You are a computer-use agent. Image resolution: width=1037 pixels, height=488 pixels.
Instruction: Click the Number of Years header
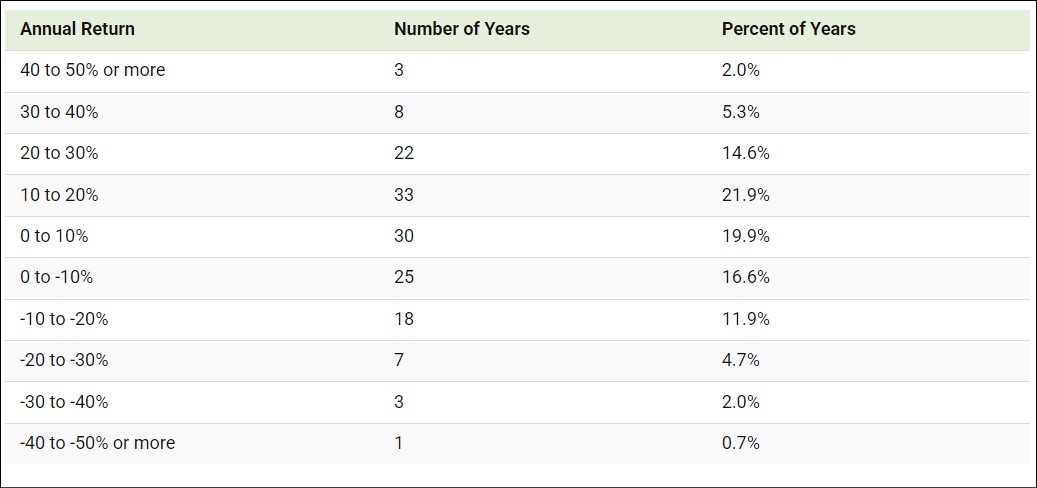[461, 29]
